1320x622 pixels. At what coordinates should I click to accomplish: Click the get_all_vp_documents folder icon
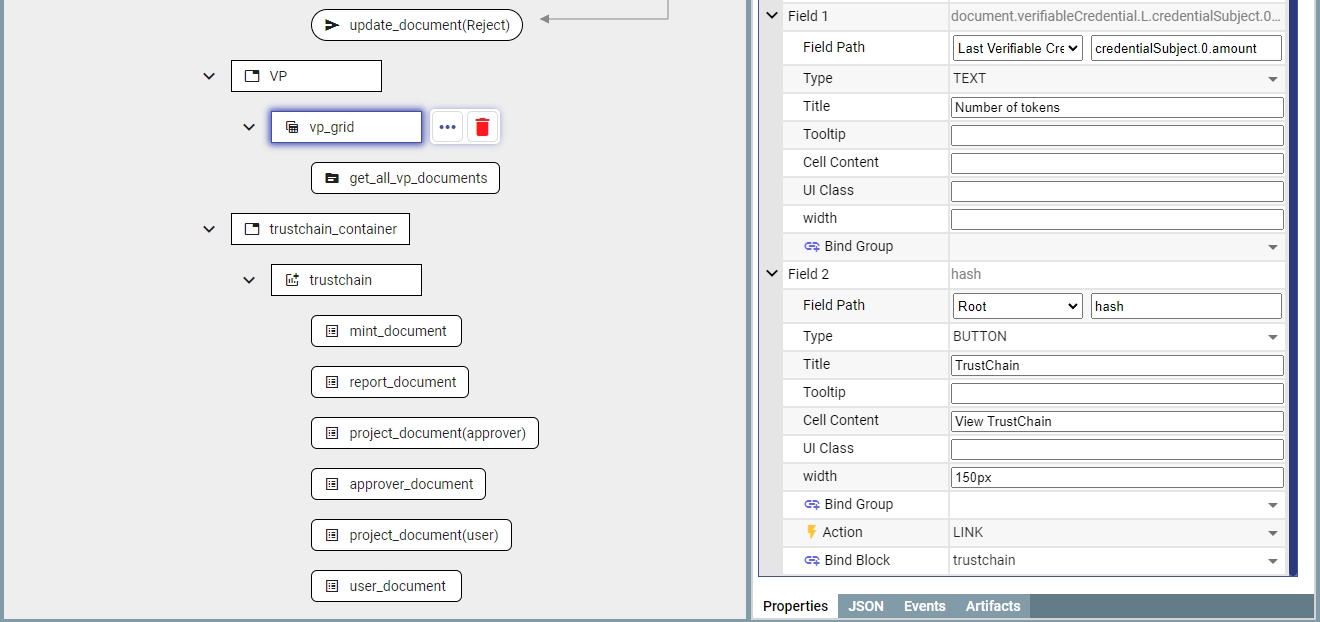(x=332, y=178)
